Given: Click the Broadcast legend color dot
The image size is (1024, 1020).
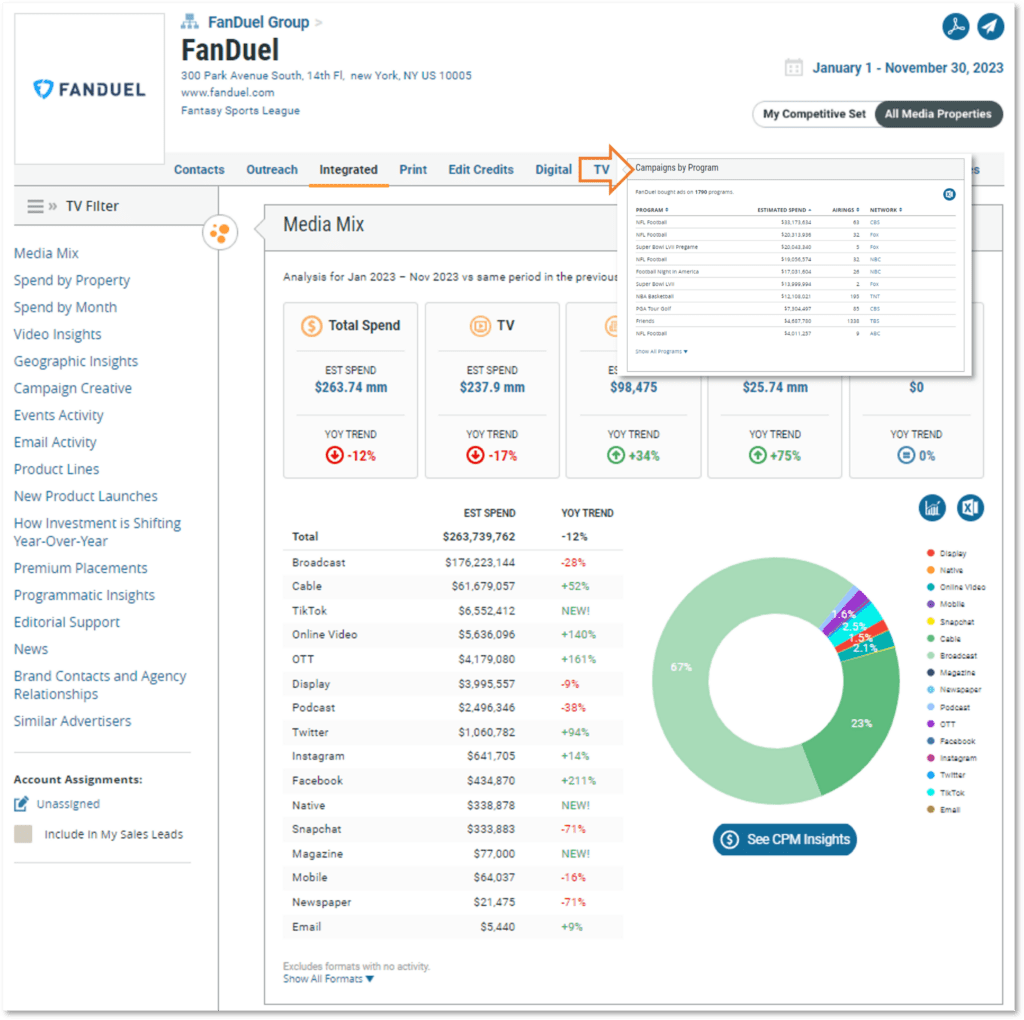Looking at the screenshot, I should [x=931, y=655].
